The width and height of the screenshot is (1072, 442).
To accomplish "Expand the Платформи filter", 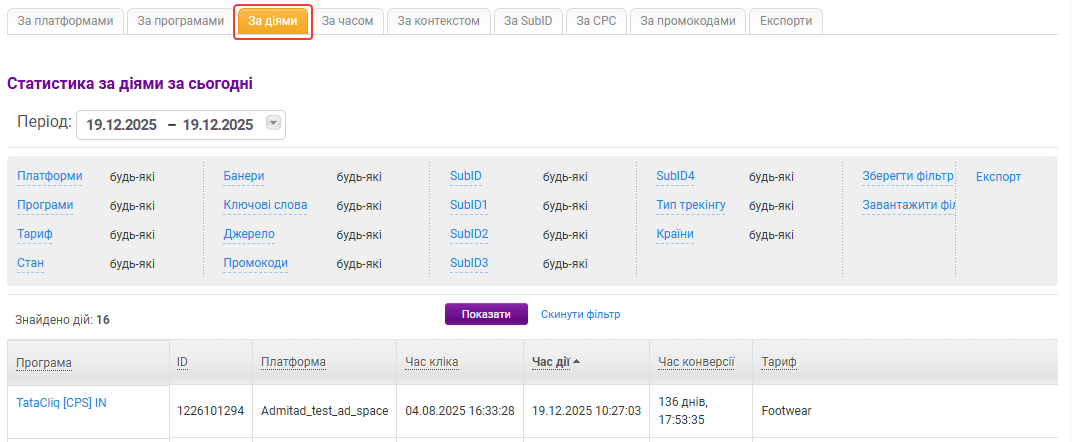I will coord(49,176).
